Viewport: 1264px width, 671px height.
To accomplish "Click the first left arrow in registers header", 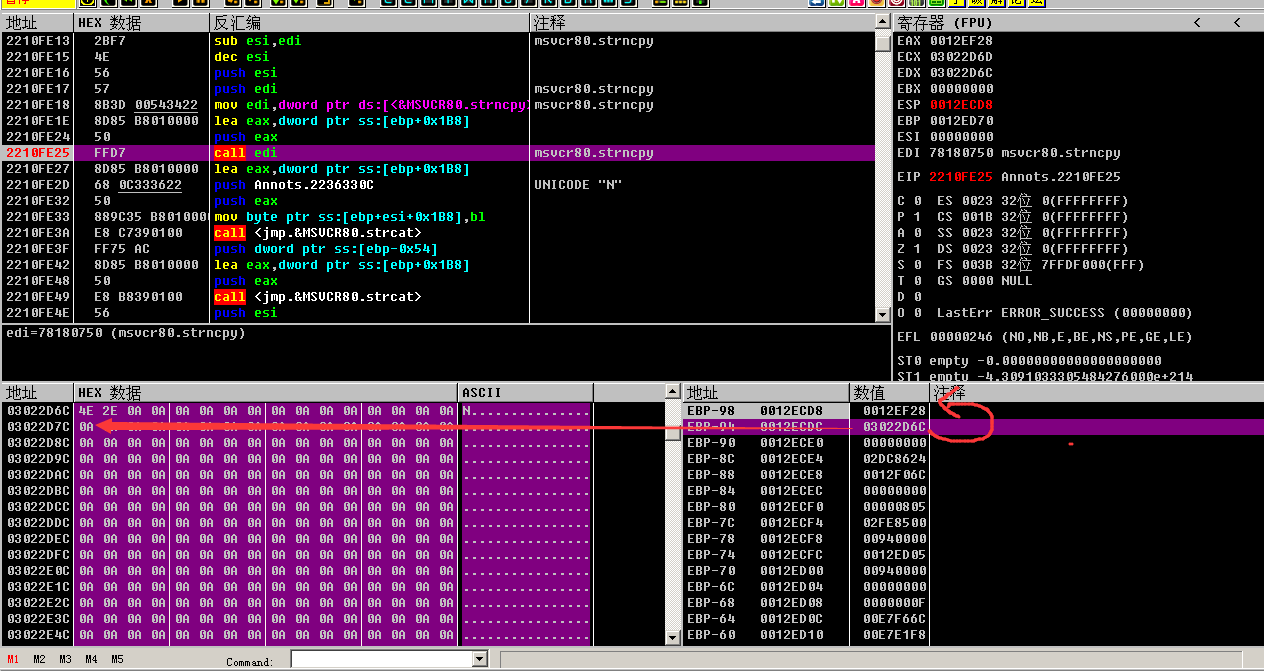I will tap(1197, 22).
